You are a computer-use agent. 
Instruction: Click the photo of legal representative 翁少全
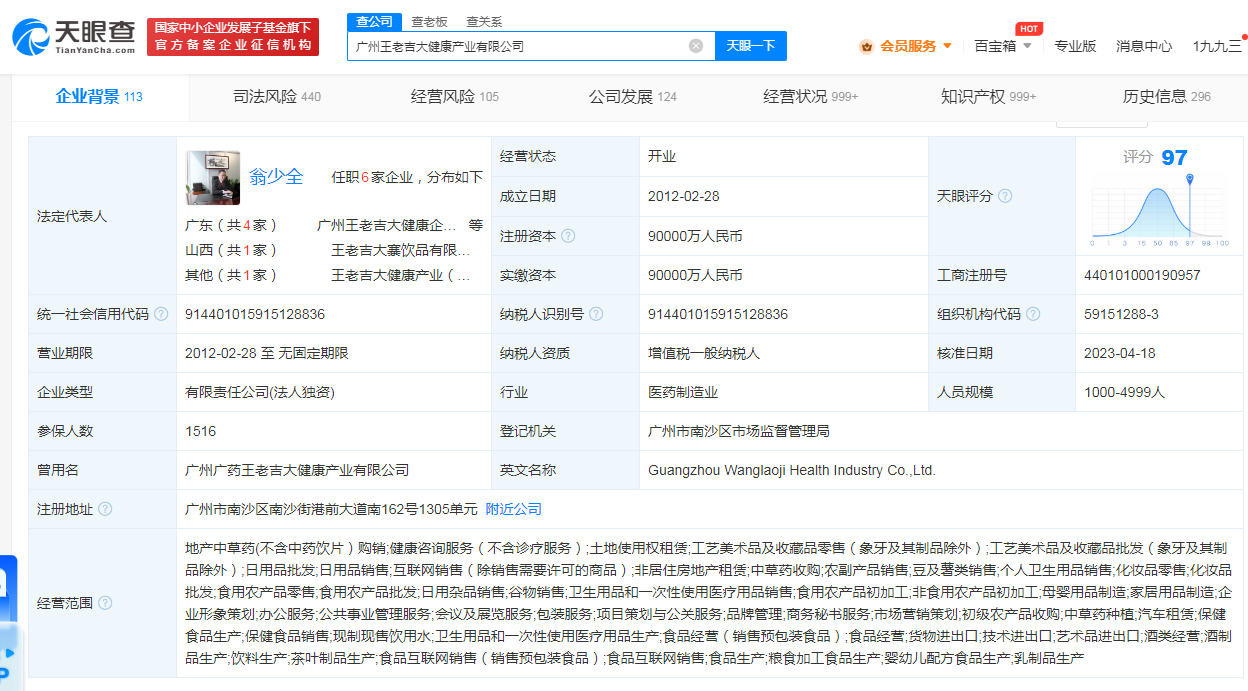(213, 178)
